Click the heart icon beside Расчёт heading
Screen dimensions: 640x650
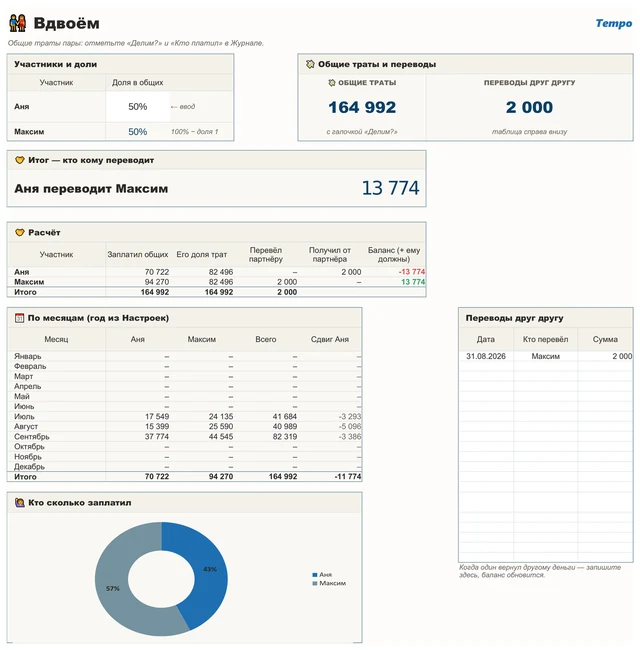(19, 232)
